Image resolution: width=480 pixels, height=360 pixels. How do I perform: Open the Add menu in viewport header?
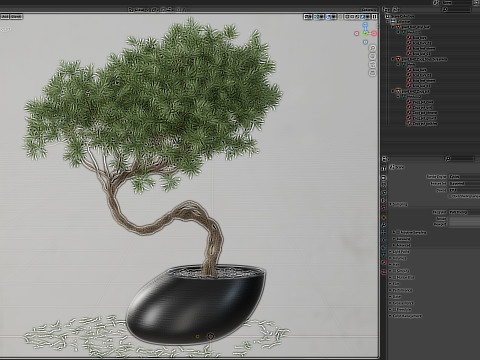(x=5, y=16)
